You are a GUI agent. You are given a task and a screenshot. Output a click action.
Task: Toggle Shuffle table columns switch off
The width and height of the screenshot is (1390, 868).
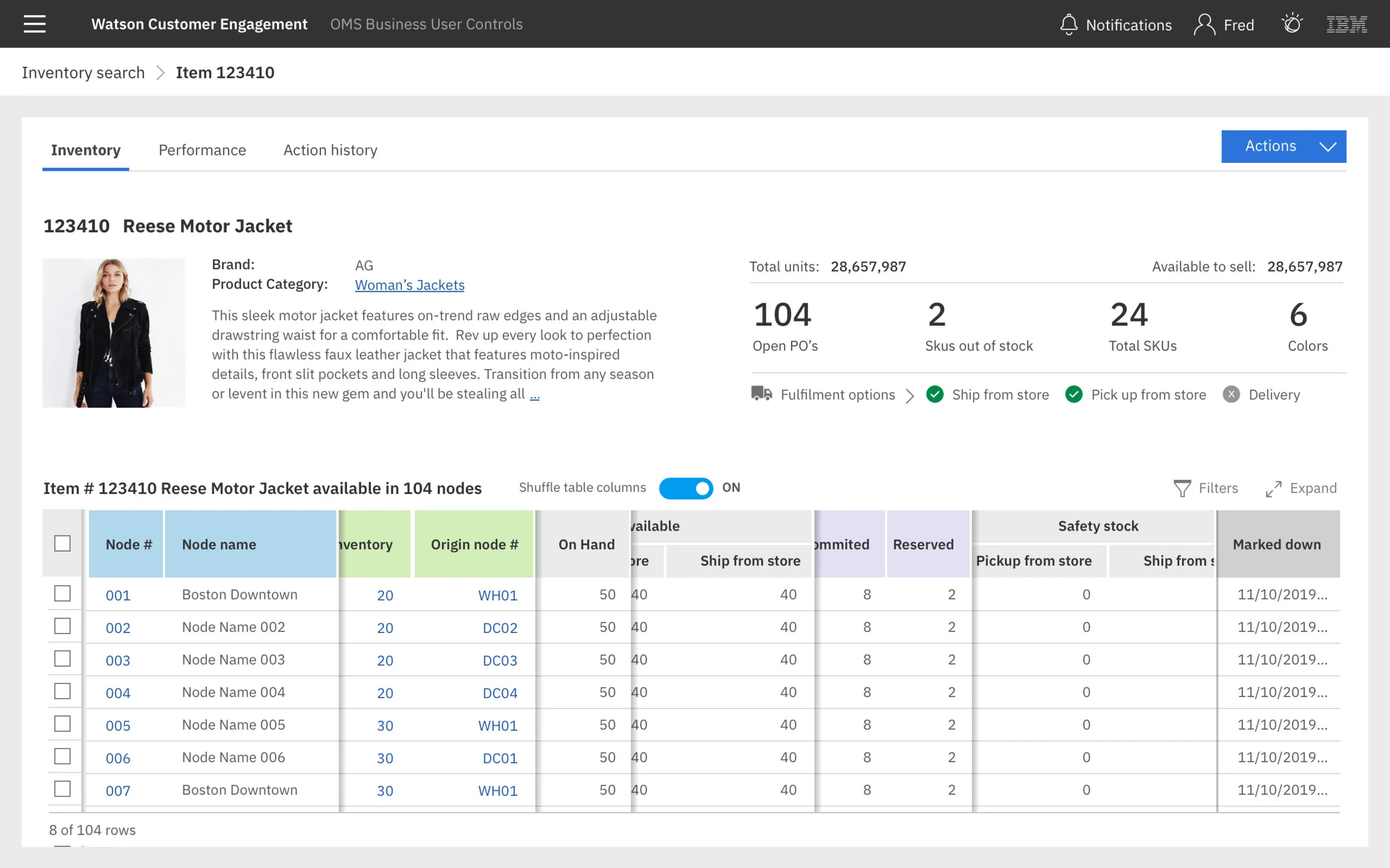point(686,488)
